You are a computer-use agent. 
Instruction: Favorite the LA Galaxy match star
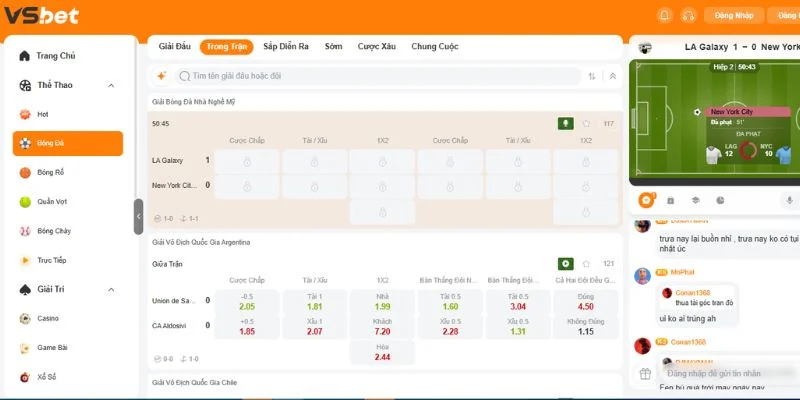coord(586,123)
